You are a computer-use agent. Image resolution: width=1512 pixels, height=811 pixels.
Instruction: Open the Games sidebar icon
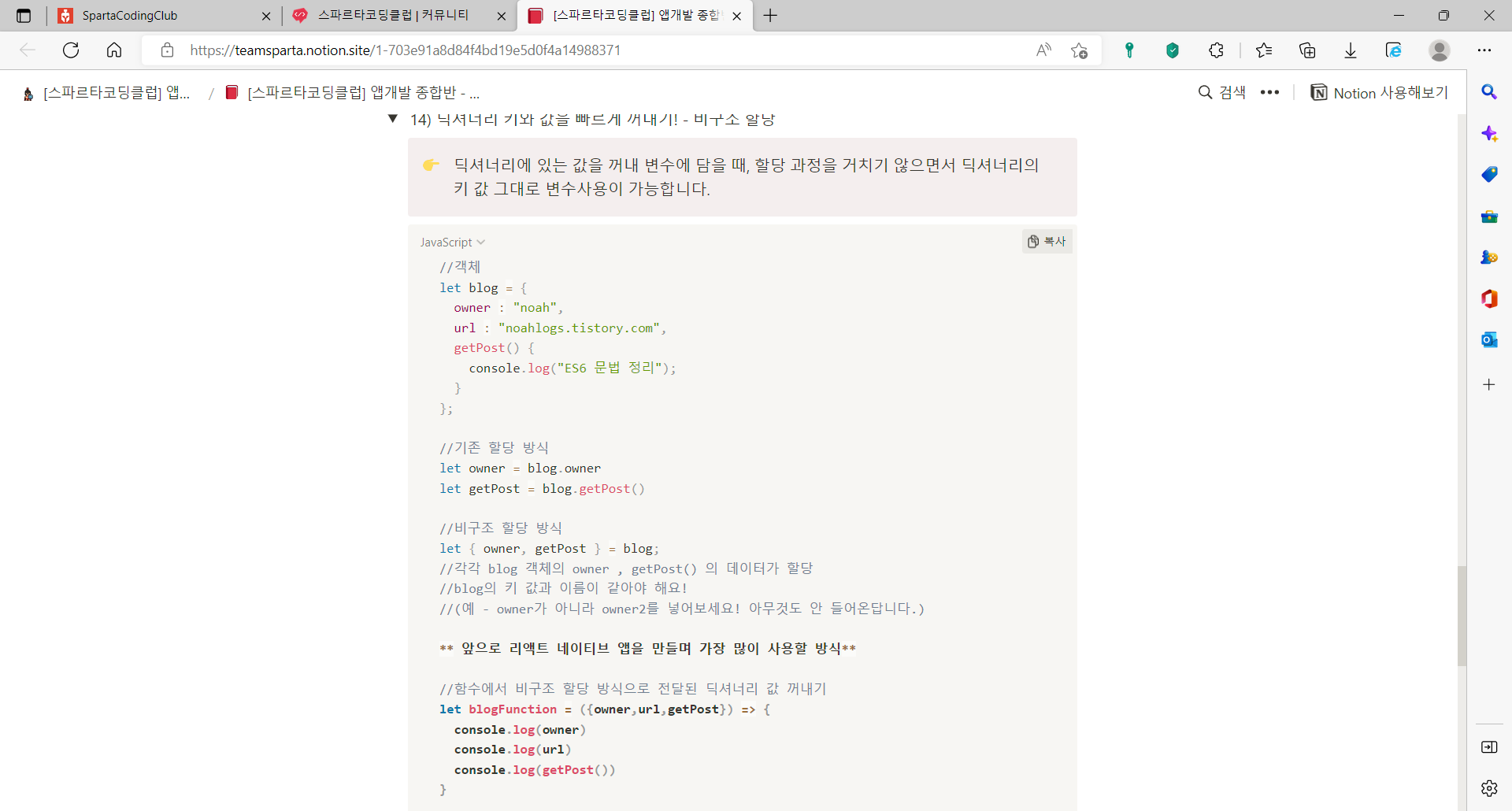[x=1489, y=257]
